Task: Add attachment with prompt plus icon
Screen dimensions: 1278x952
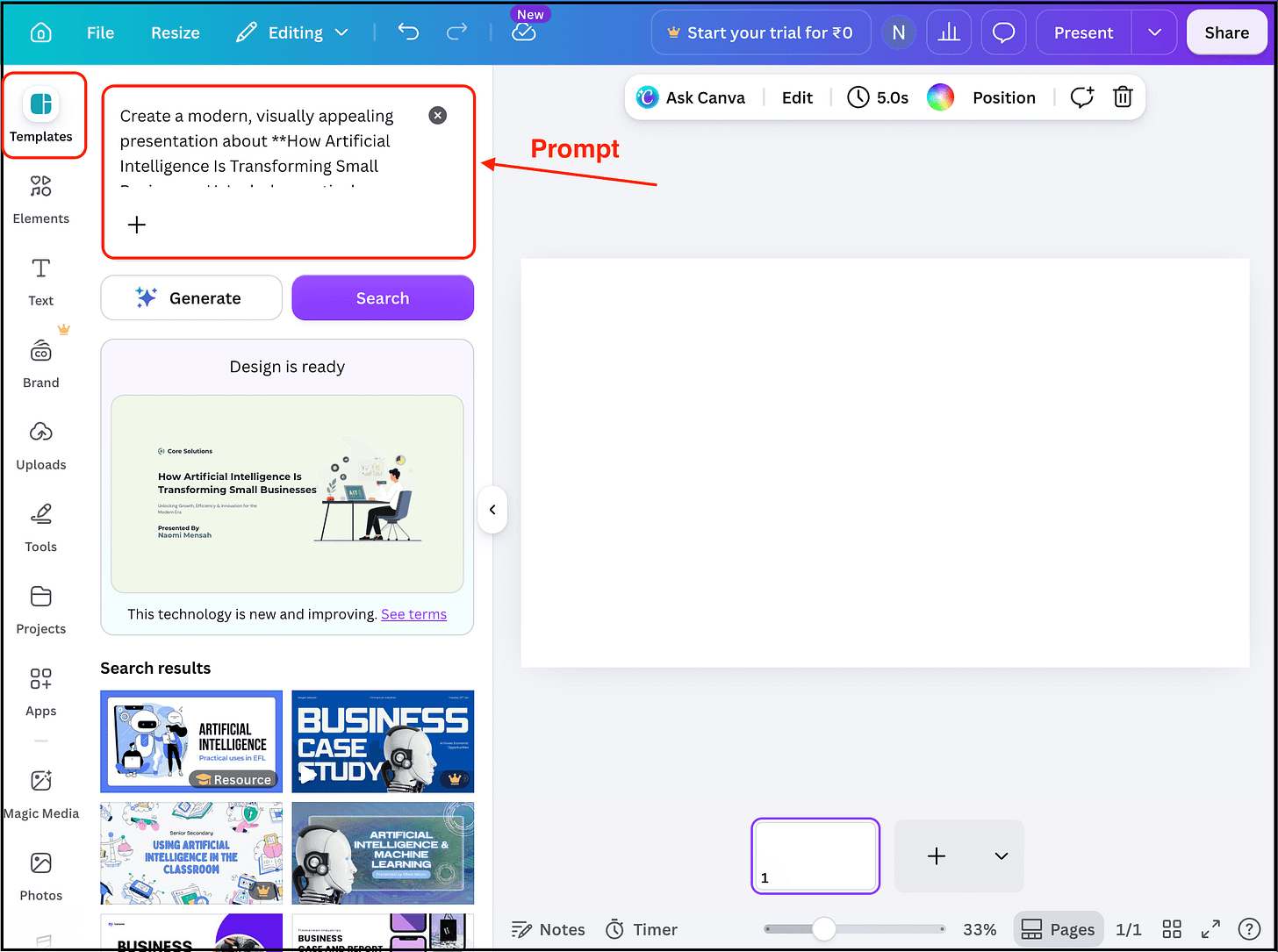Action: pos(137,225)
